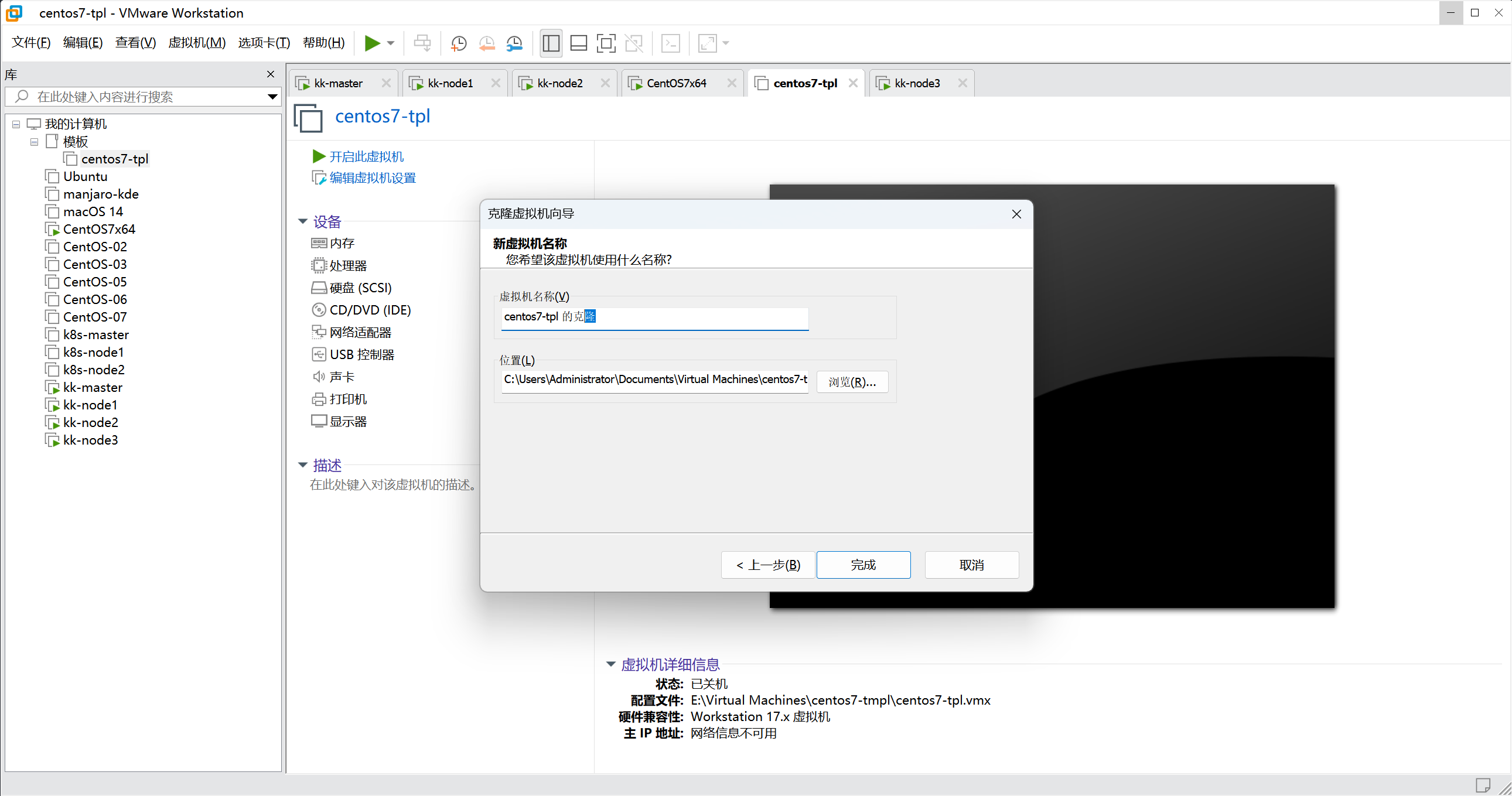
Task: Click the 硬盘 (SCSI) device icon
Action: [x=319, y=288]
